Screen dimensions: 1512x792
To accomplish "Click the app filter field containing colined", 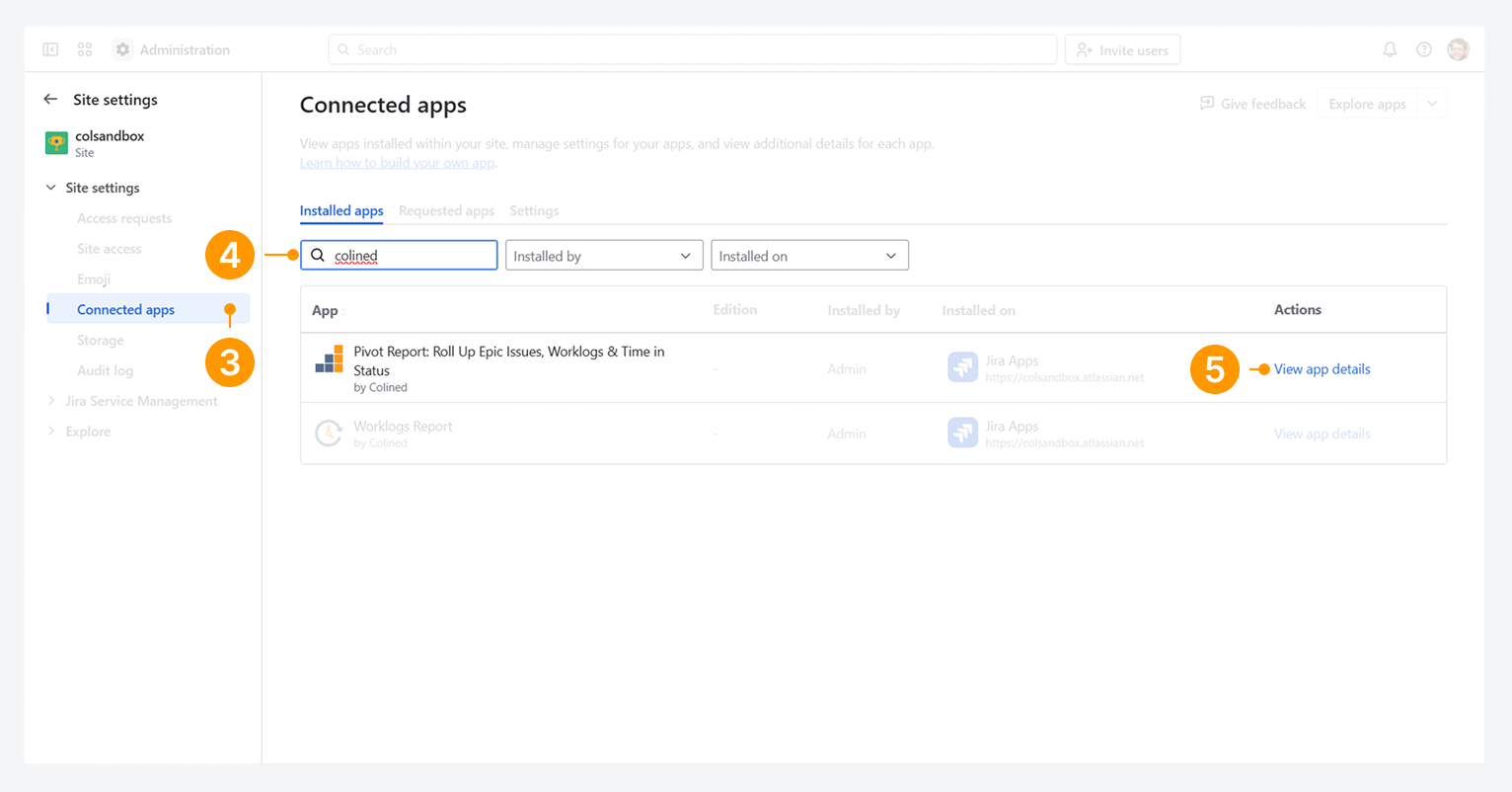I will (x=399, y=256).
